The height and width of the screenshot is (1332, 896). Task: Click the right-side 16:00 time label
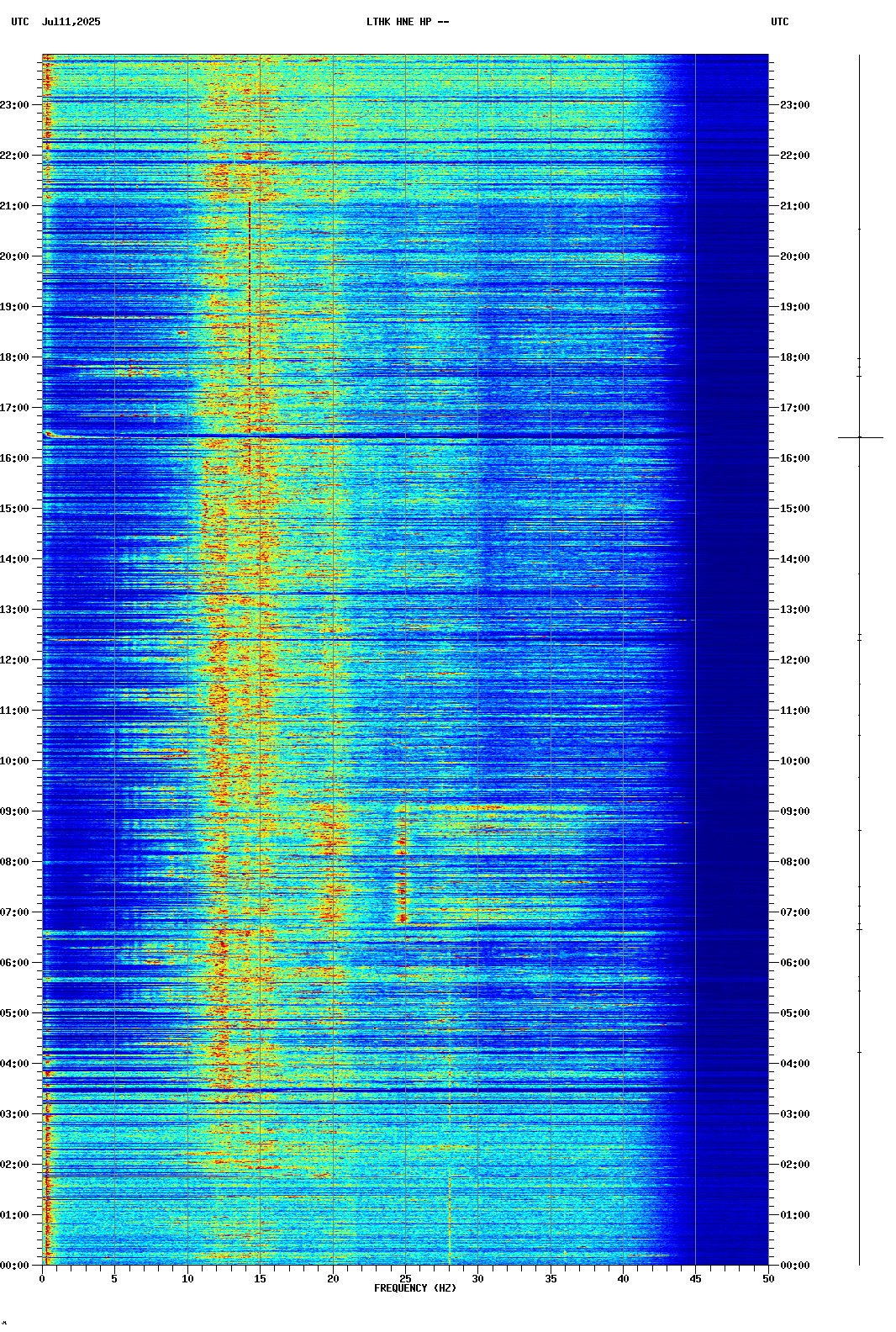(795, 458)
